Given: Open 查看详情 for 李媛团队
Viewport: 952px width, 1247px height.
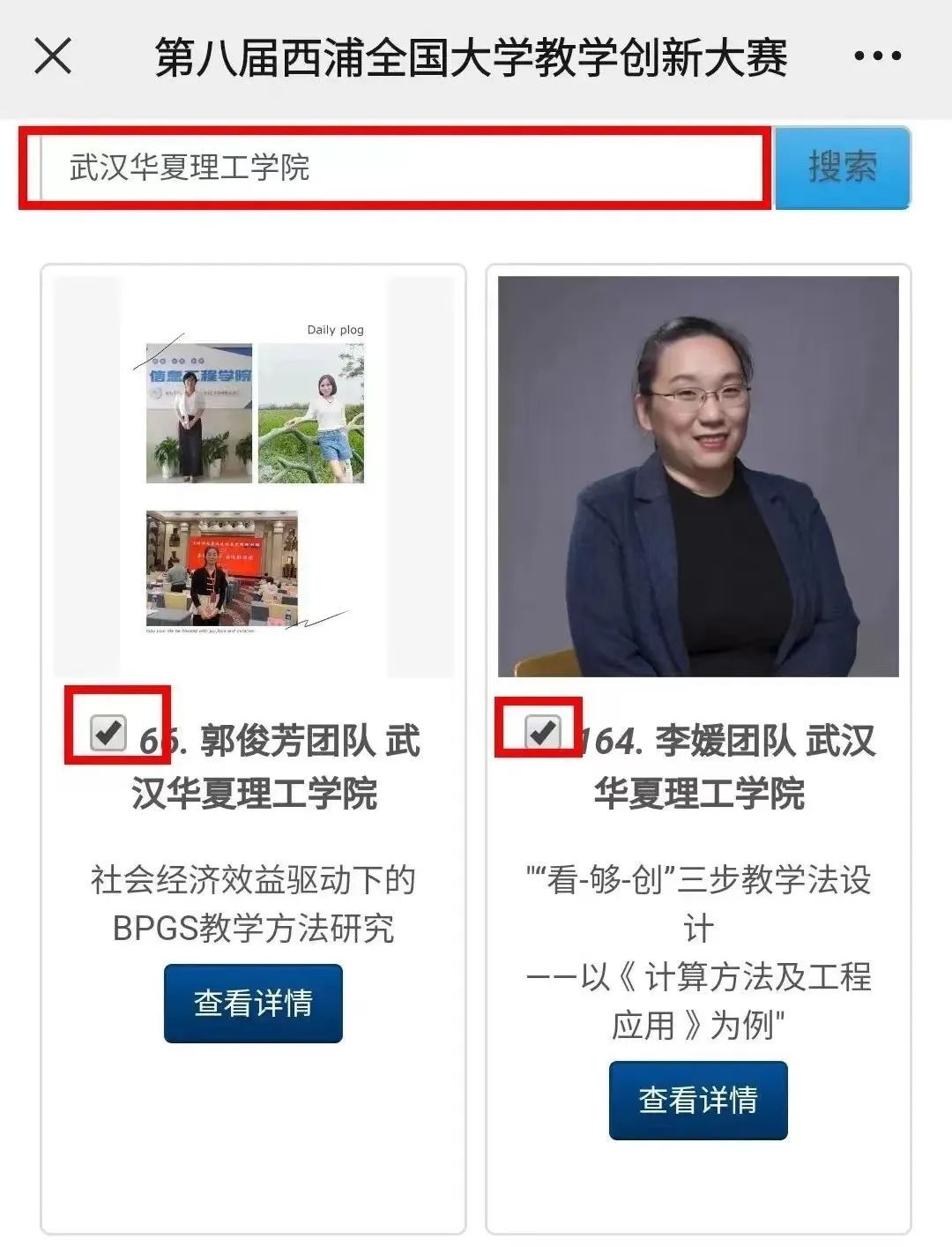Looking at the screenshot, I should click(698, 1101).
